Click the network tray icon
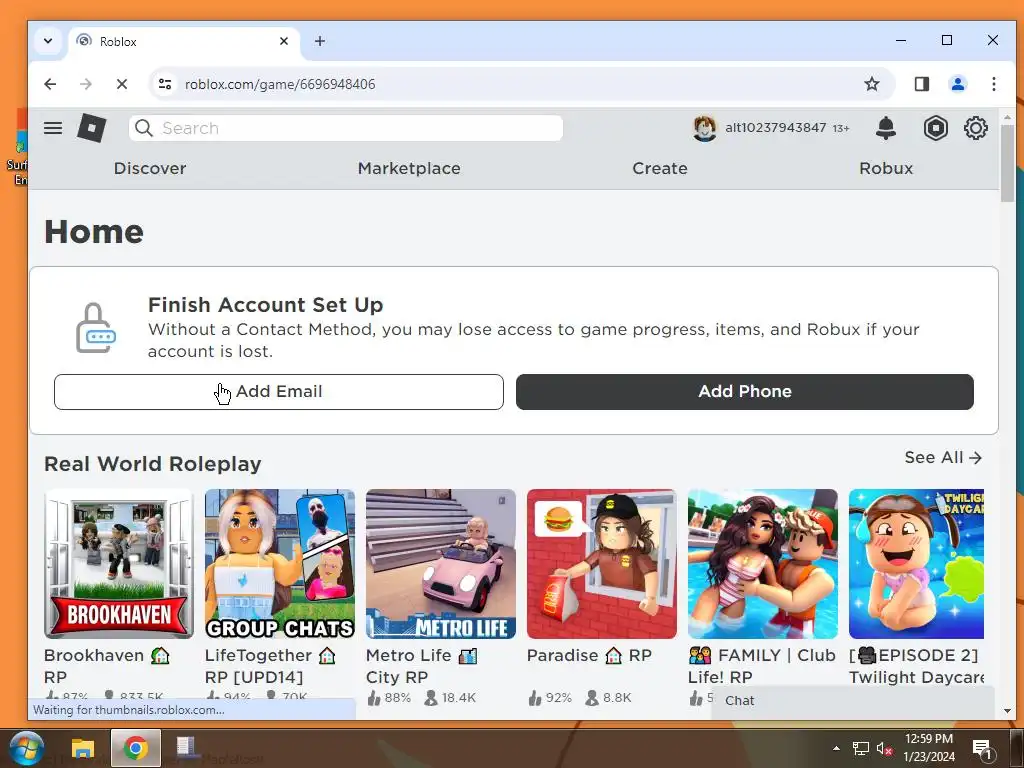Screen dimensions: 1024x768 pos(861,749)
